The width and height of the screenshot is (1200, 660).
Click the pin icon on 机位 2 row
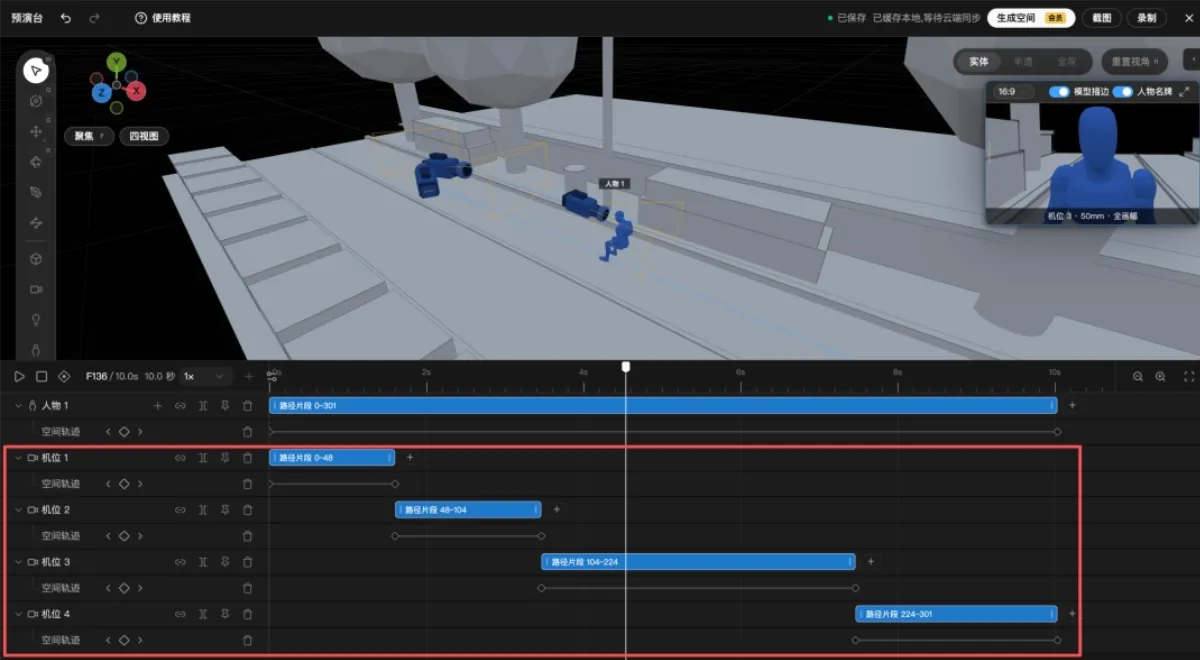tap(225, 510)
